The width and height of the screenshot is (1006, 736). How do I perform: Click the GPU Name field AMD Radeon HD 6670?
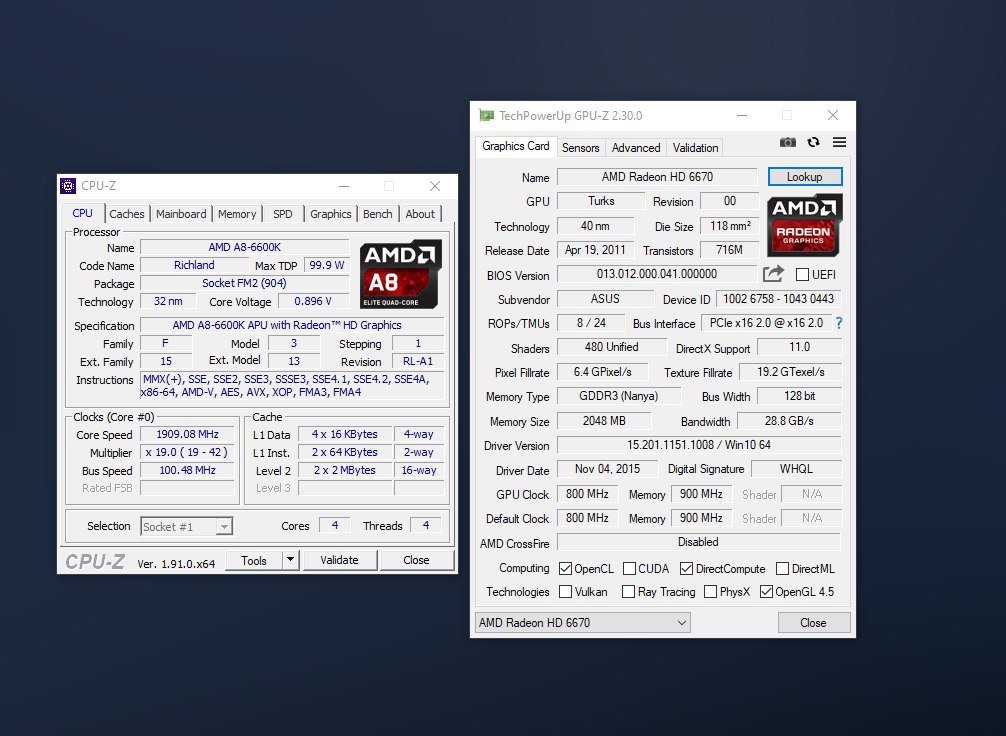658,176
